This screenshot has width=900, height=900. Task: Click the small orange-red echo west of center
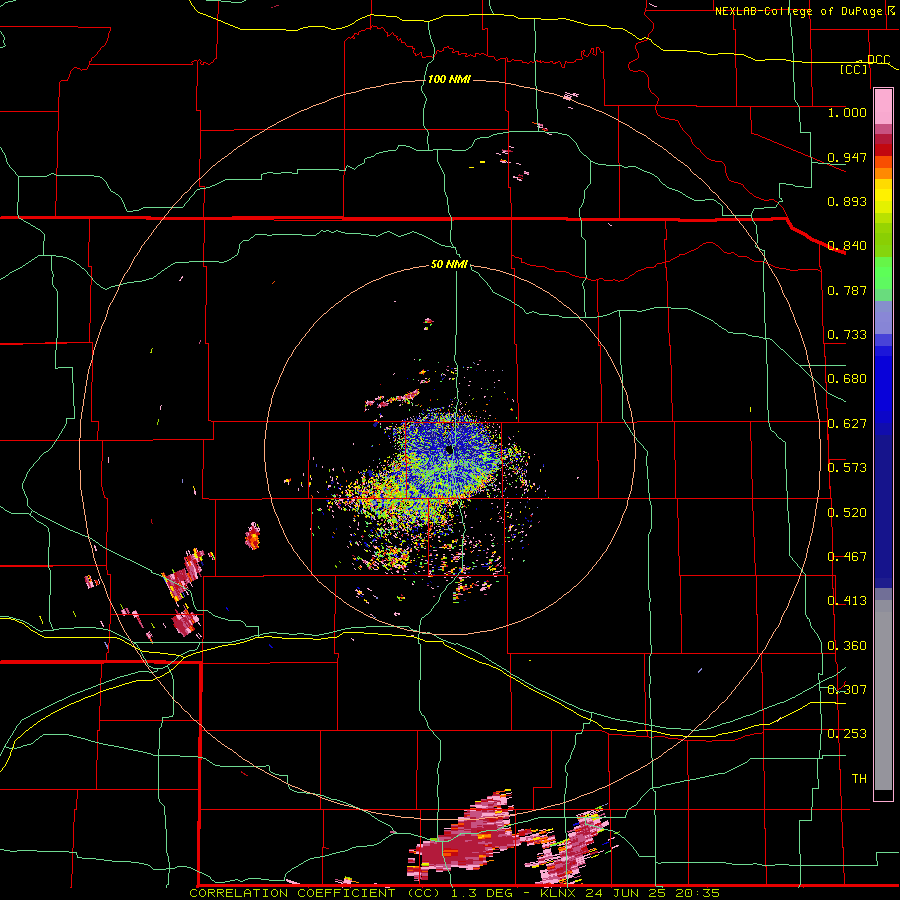click(x=253, y=536)
